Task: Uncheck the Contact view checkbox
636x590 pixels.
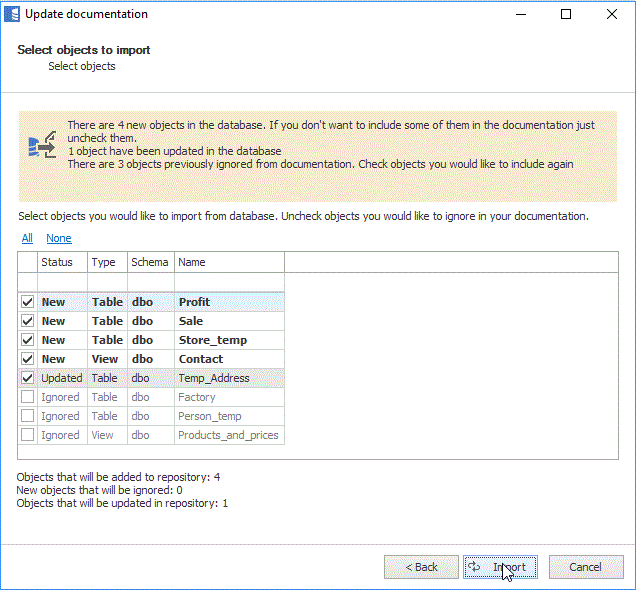Action: pyautogui.click(x=27, y=359)
